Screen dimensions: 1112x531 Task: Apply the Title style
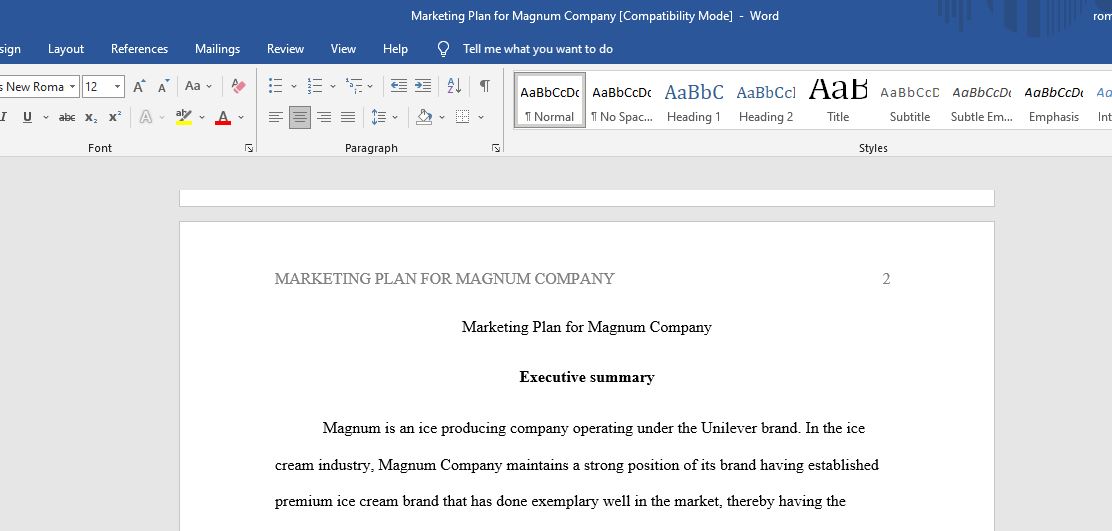(x=838, y=100)
